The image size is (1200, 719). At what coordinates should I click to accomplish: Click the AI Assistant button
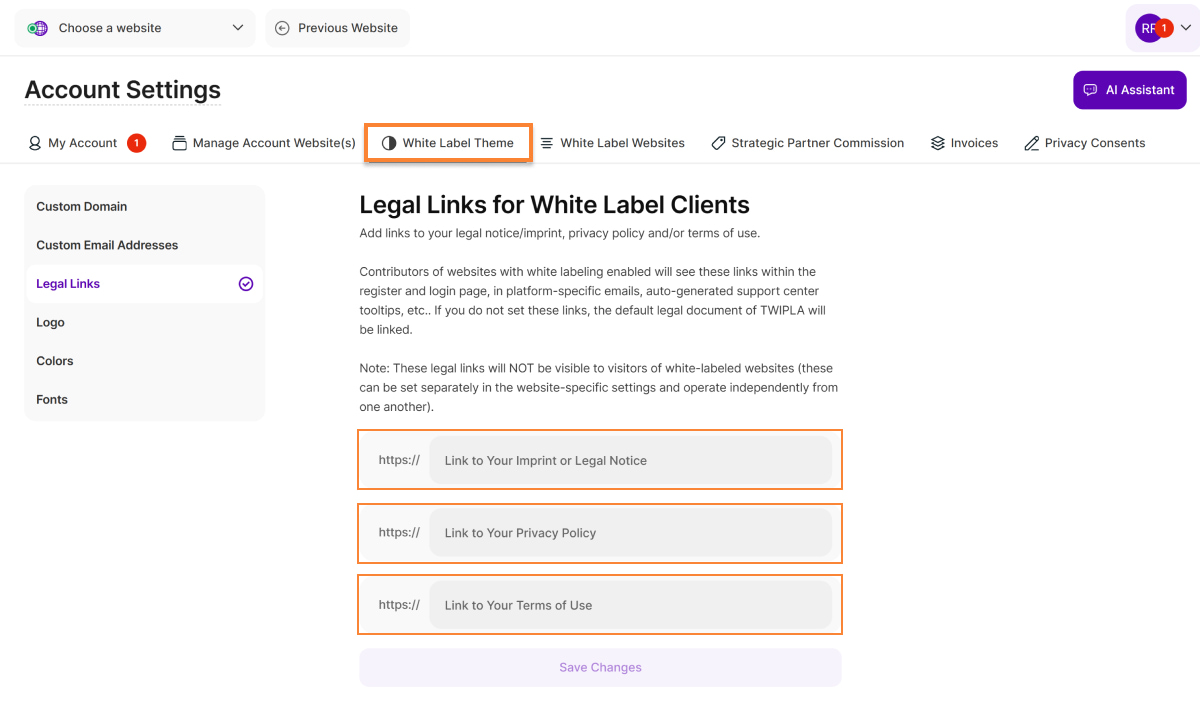click(1129, 90)
